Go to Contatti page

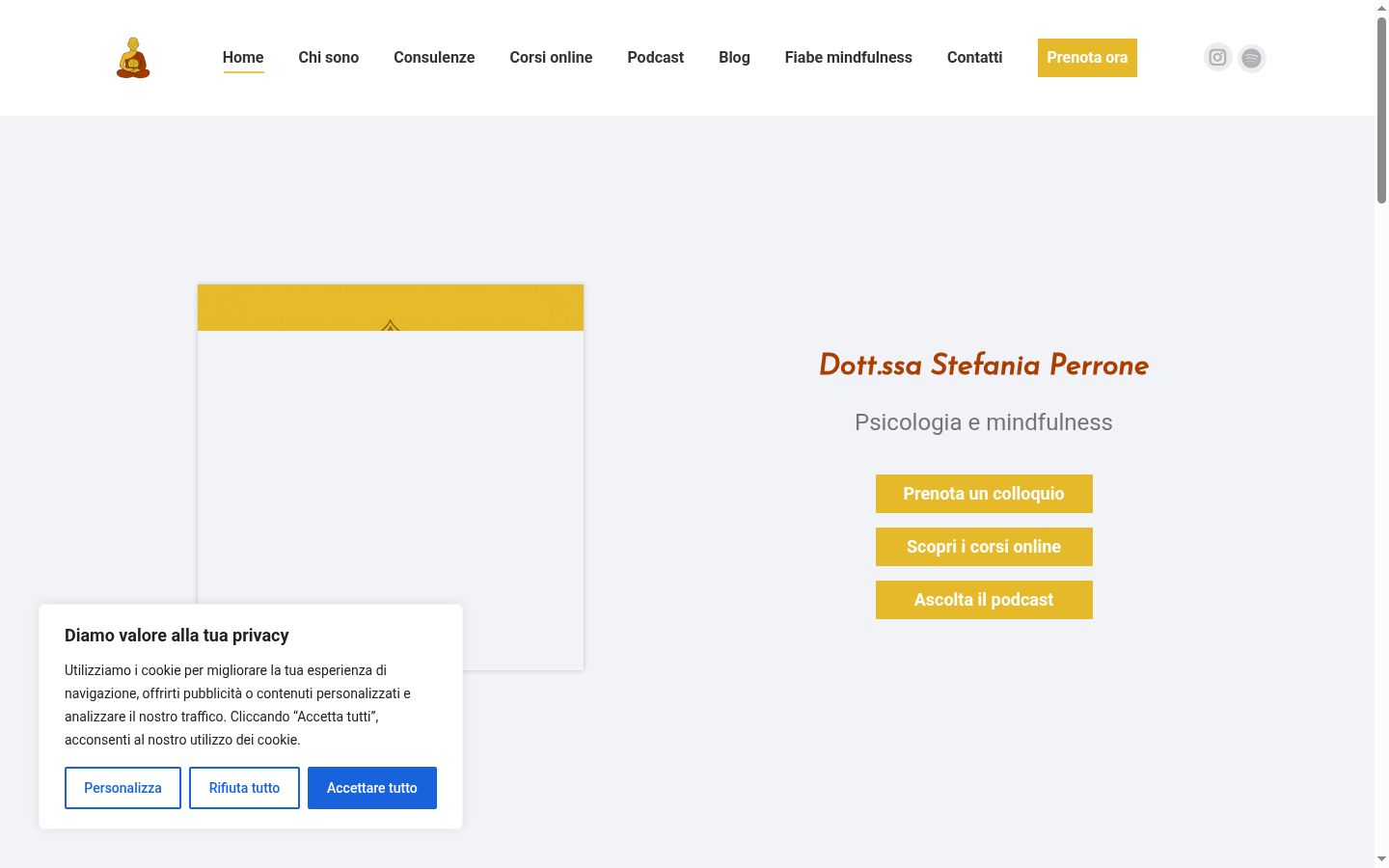(974, 58)
